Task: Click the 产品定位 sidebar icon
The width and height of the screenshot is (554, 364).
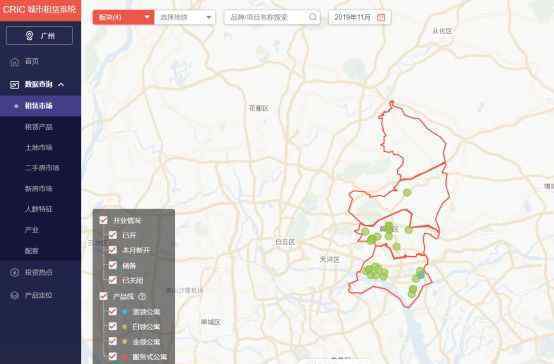Action: pyautogui.click(x=14, y=295)
